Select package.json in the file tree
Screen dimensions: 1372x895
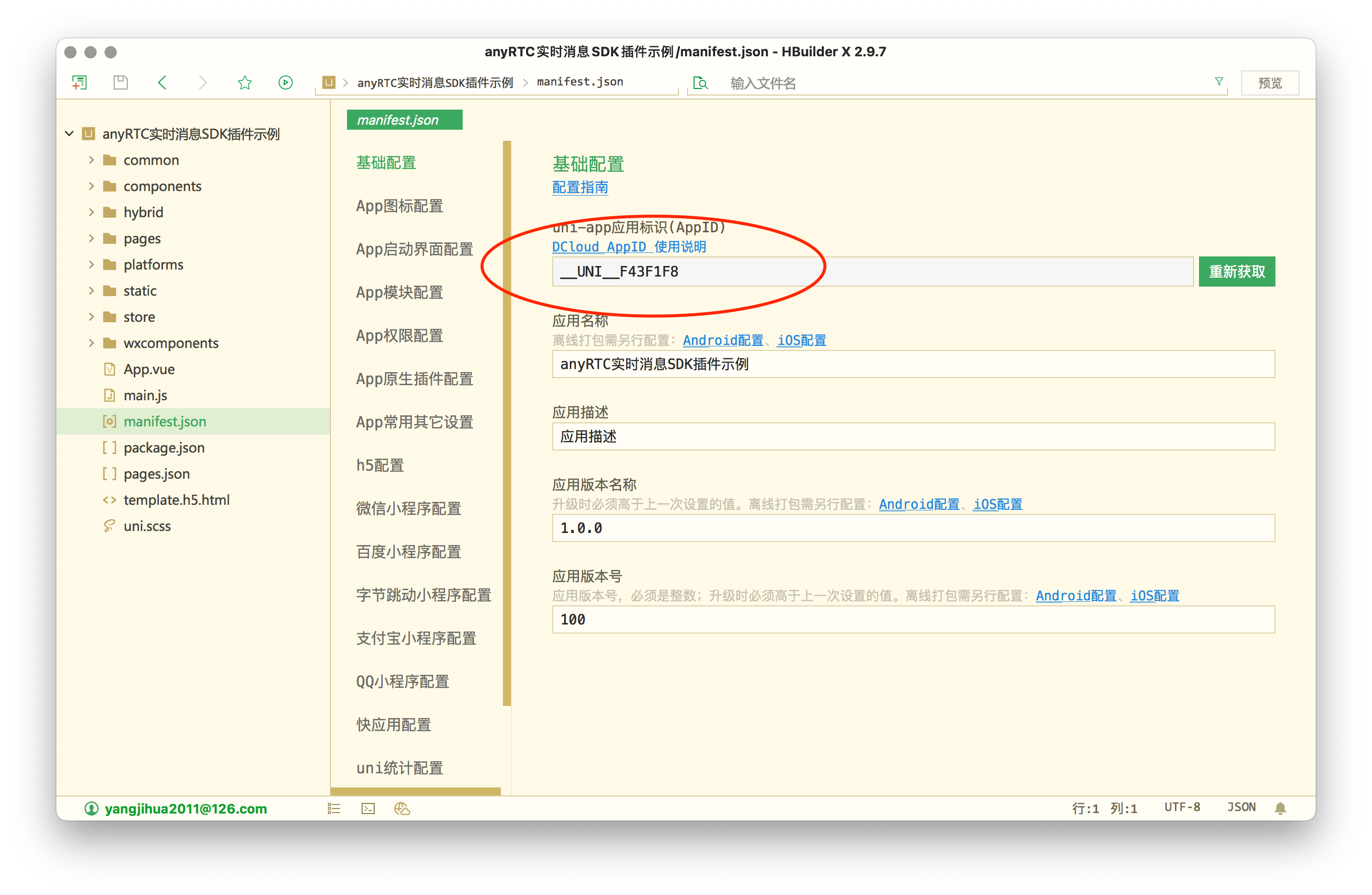pyautogui.click(x=164, y=448)
